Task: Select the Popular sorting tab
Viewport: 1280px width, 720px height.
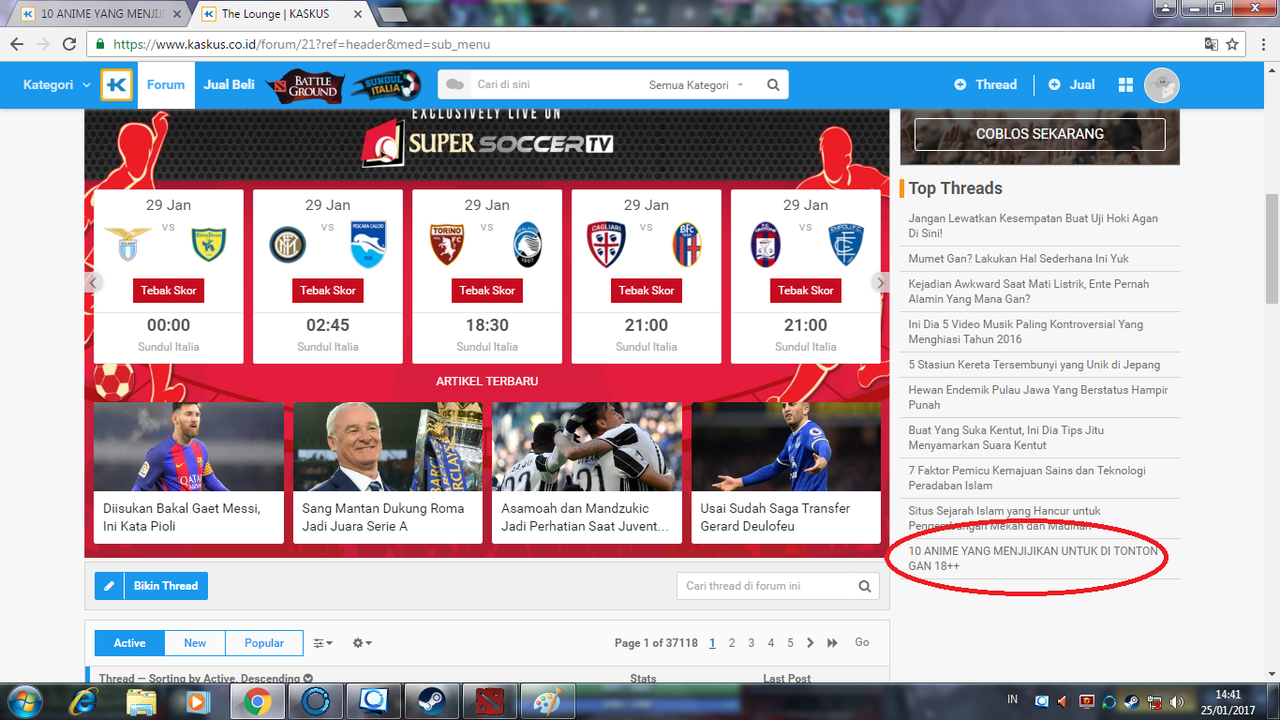Action: tap(264, 643)
